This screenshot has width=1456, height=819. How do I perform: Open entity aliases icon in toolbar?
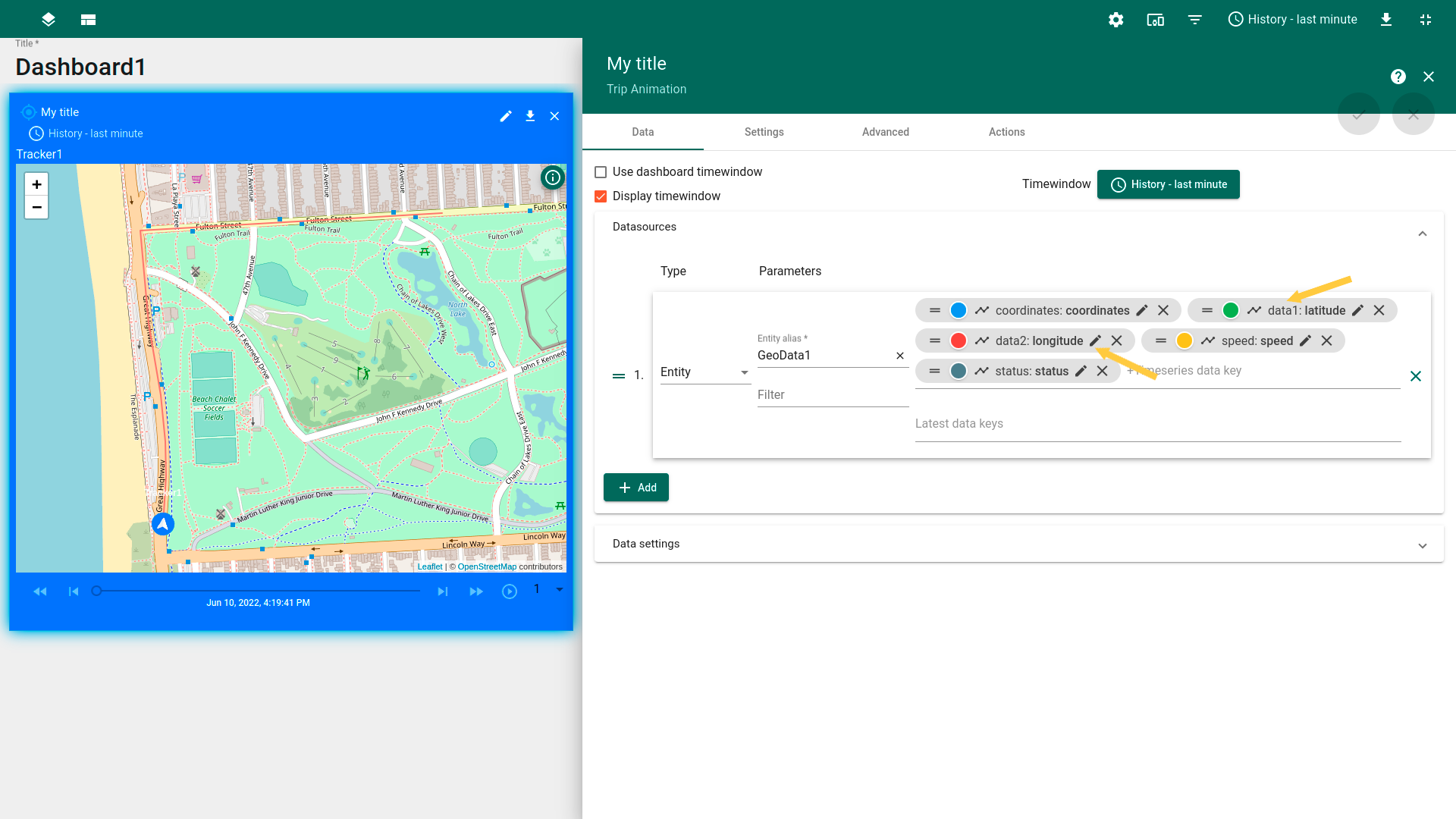point(1155,20)
